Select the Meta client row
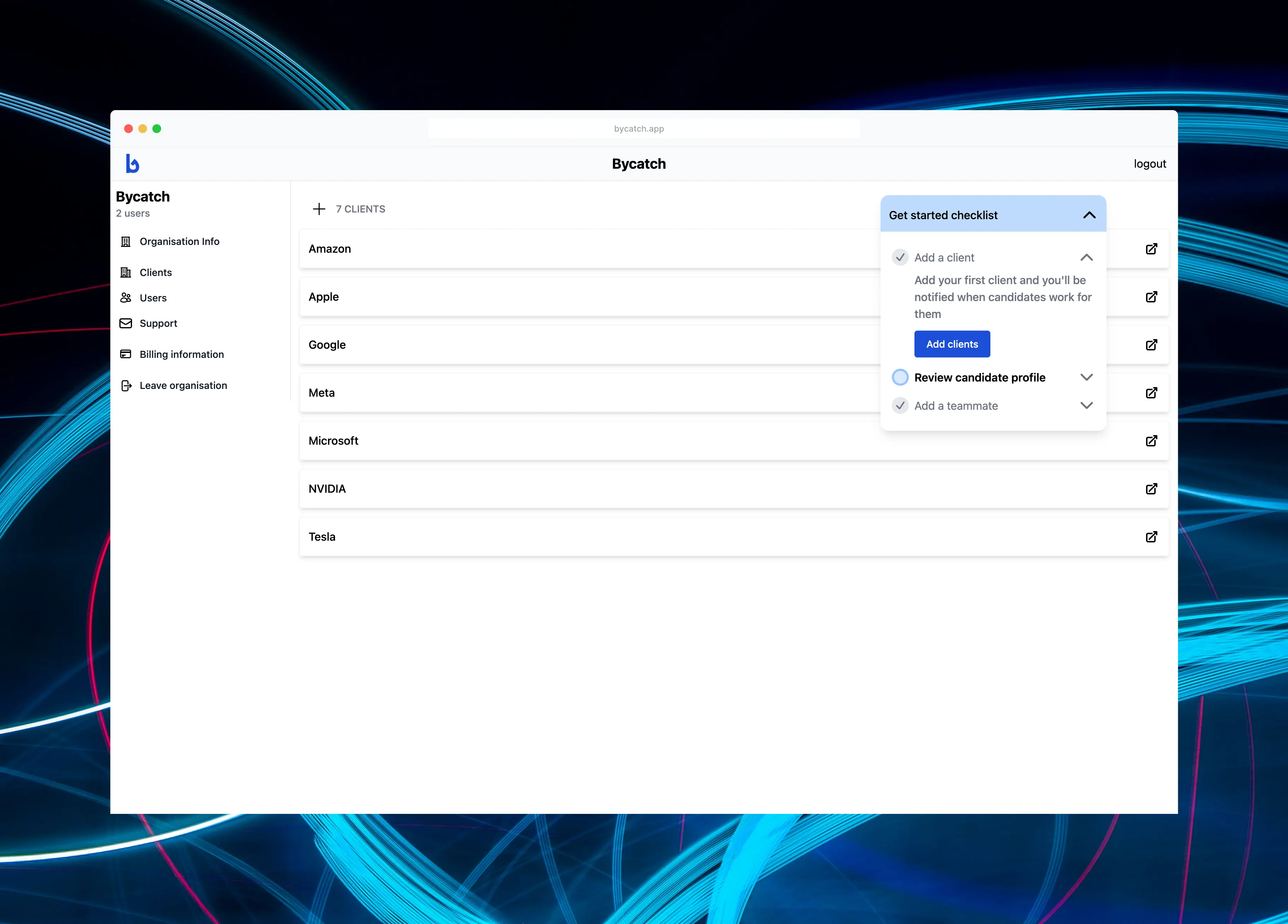 pos(734,393)
